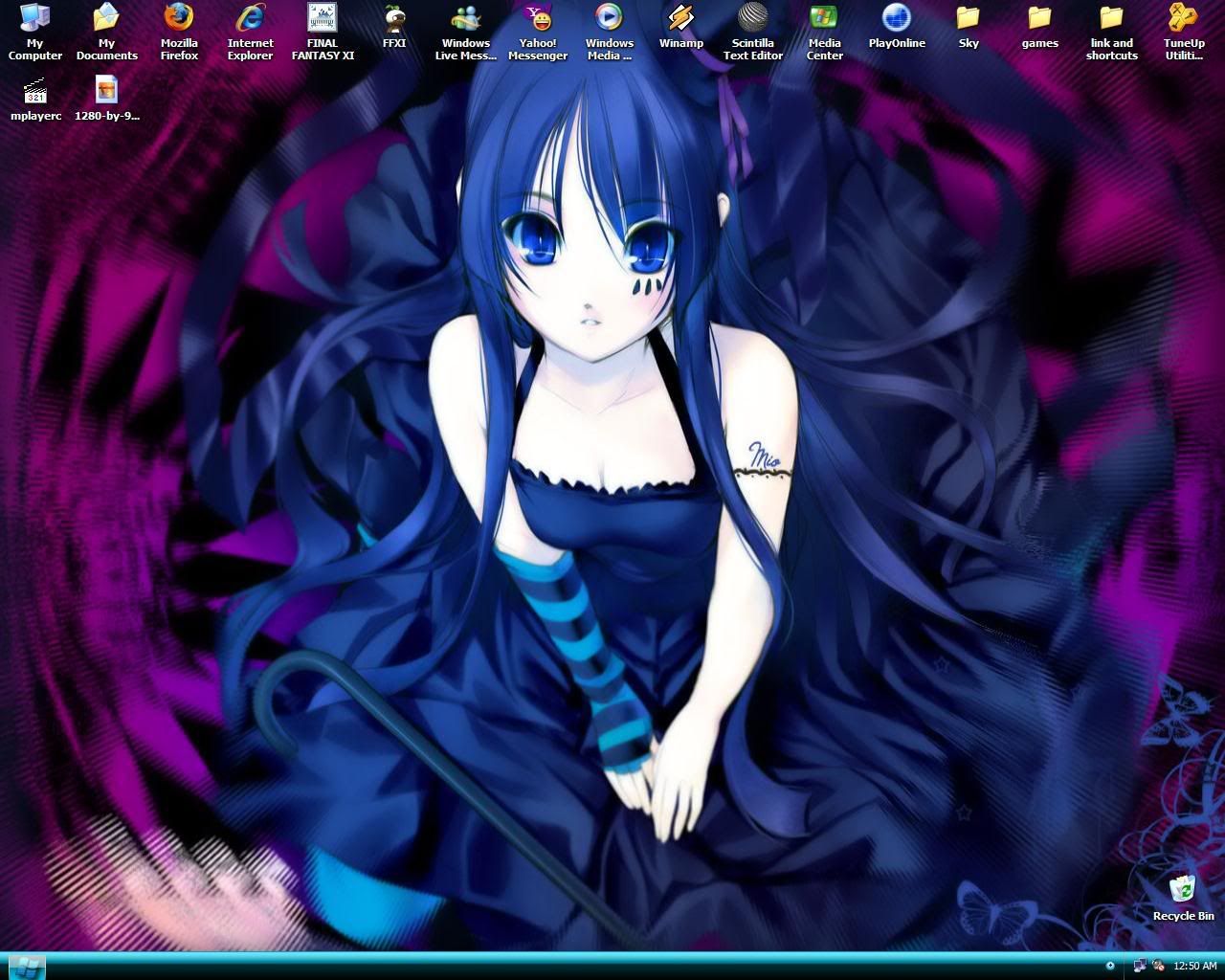Select the PlayOnline desktop icon
This screenshot has width=1225, height=980.
(x=897, y=26)
